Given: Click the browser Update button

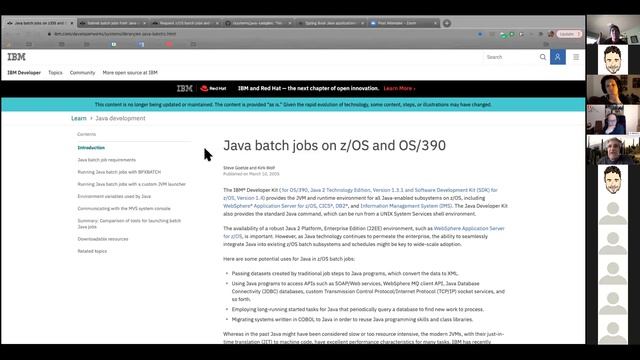Looking at the screenshot, I should coord(569,34).
